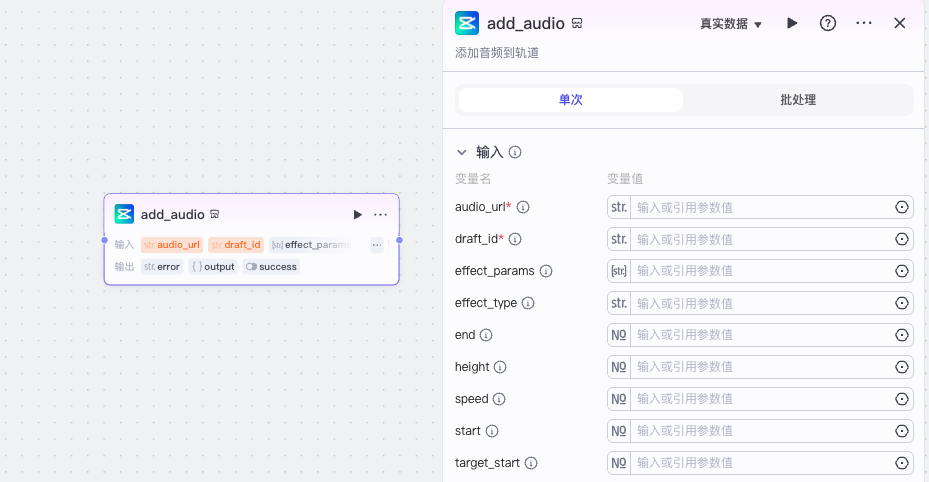Image resolution: width=929 pixels, height=482 pixels.
Task: Select the draft_id input tag on node
Action: point(236,245)
